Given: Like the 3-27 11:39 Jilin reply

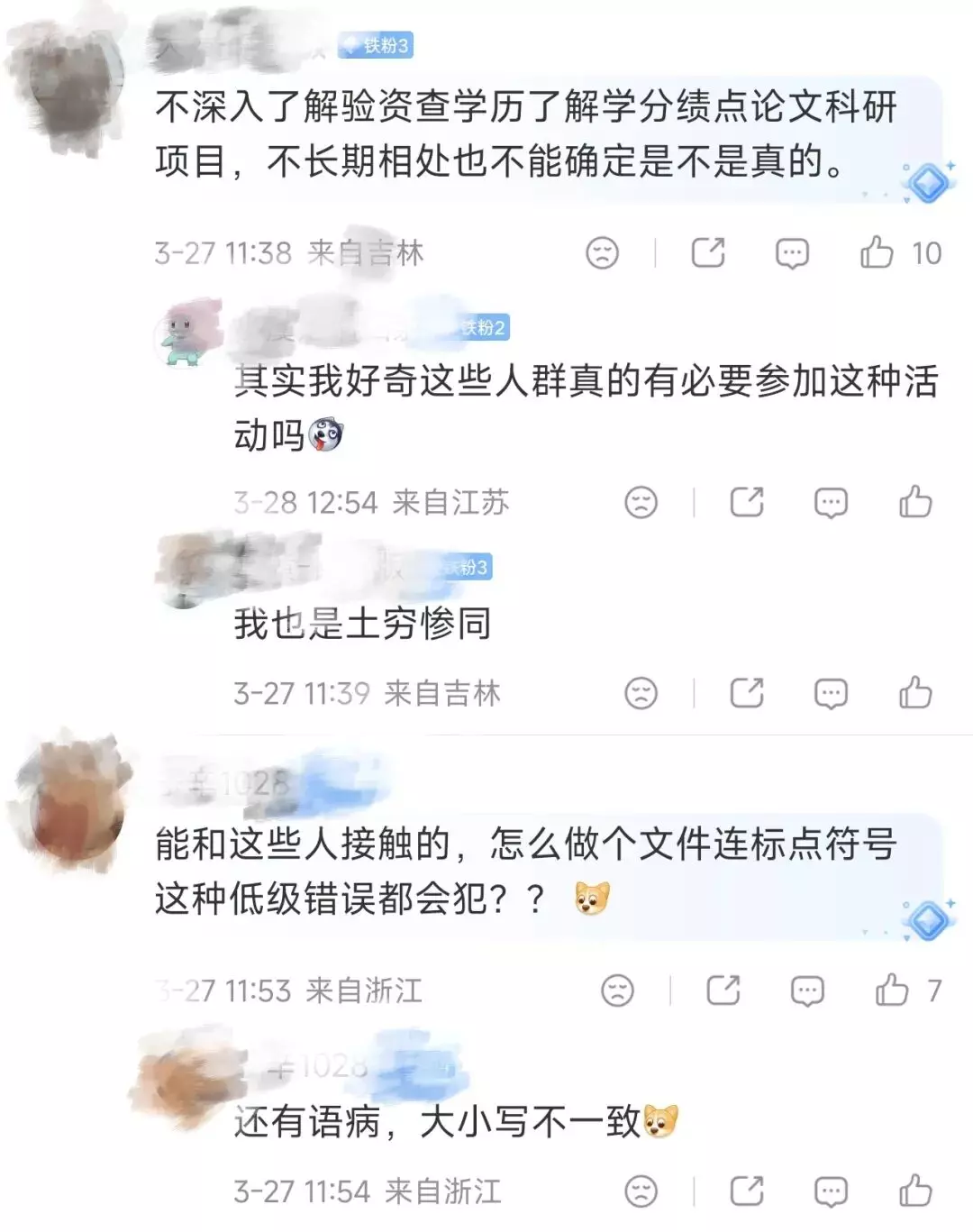Looking at the screenshot, I should pos(915,692).
